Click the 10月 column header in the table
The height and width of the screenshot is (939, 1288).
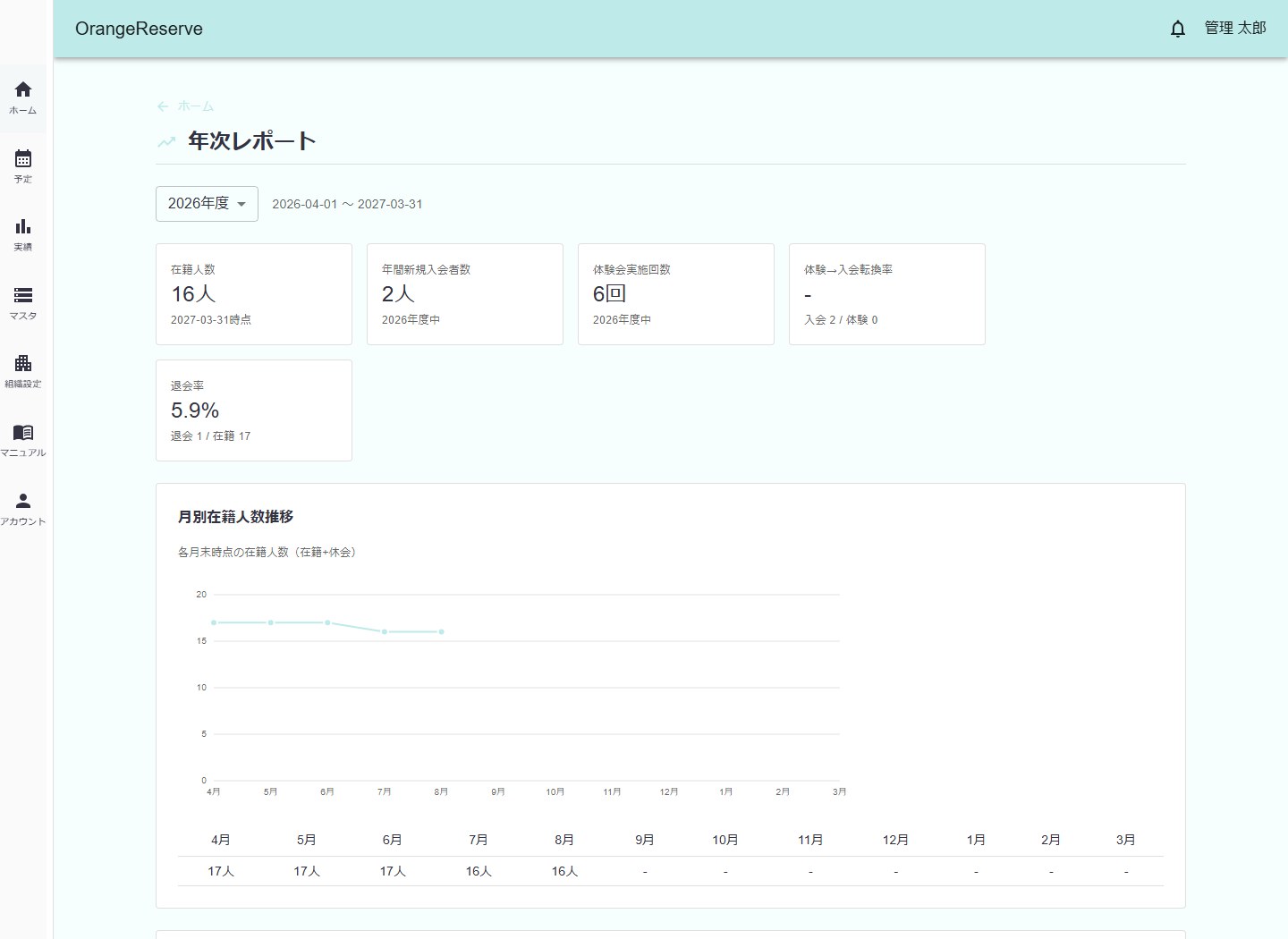pos(725,840)
